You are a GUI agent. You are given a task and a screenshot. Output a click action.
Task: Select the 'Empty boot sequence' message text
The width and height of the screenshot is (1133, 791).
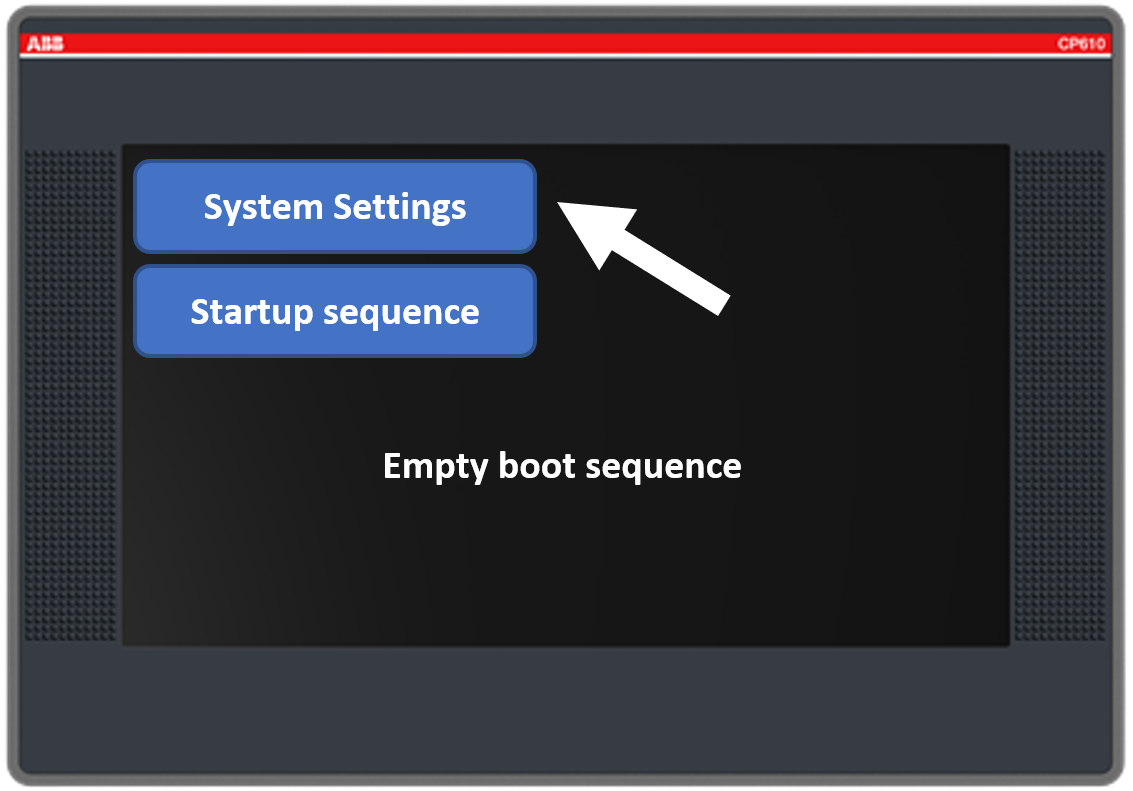coord(562,467)
